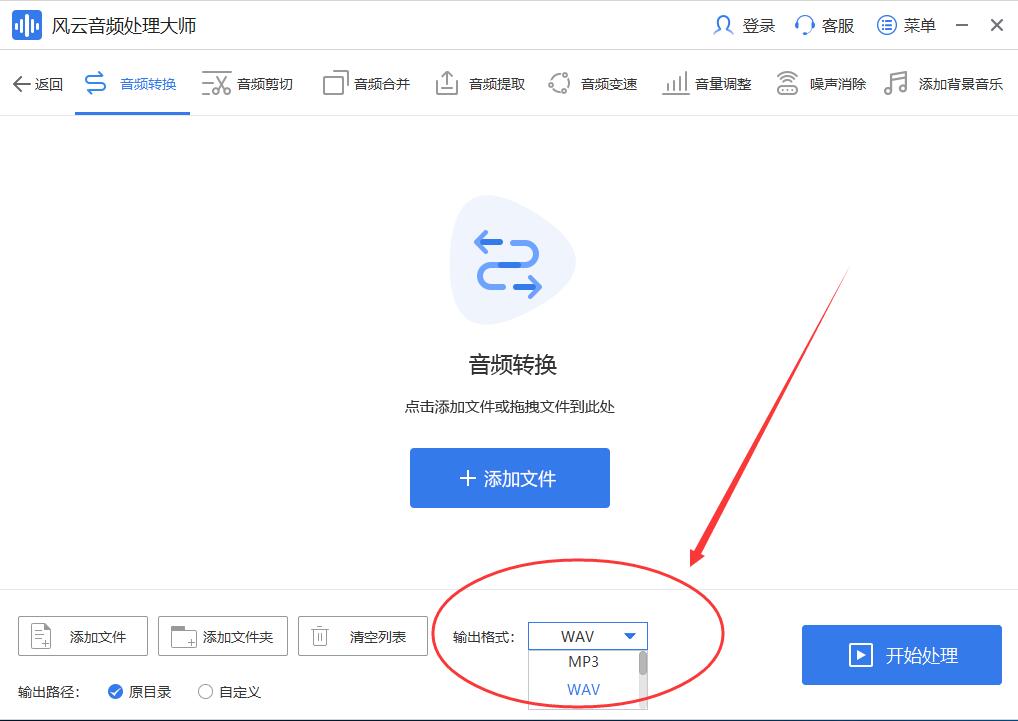Select the 原目录 output path option

point(140,692)
